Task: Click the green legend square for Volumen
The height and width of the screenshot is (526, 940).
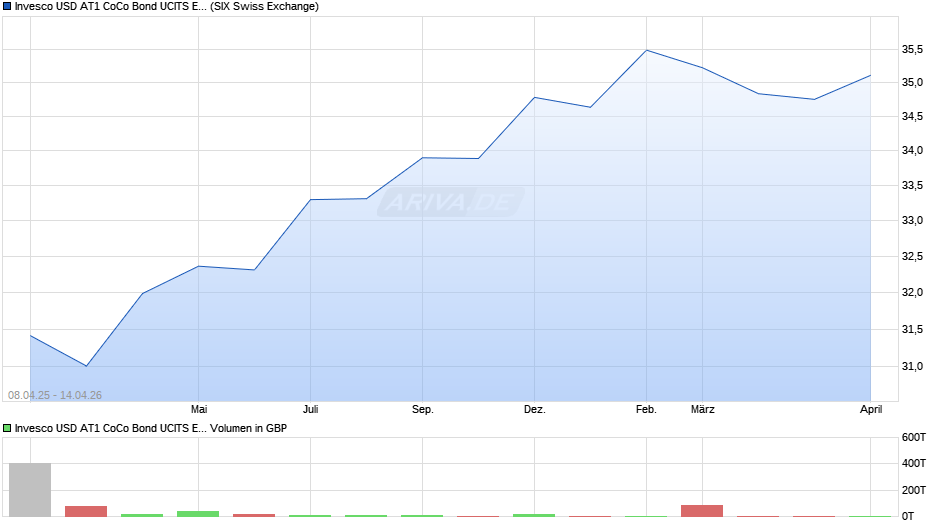Action: 7,428
